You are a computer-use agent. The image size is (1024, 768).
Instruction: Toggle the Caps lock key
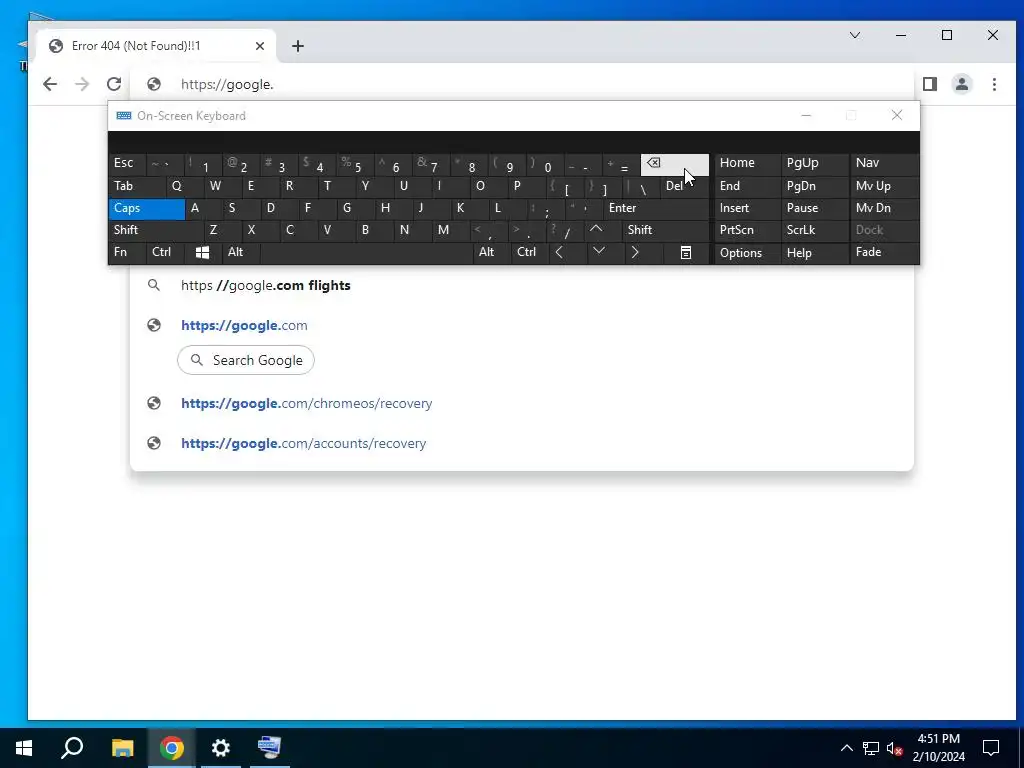pyautogui.click(x=147, y=208)
